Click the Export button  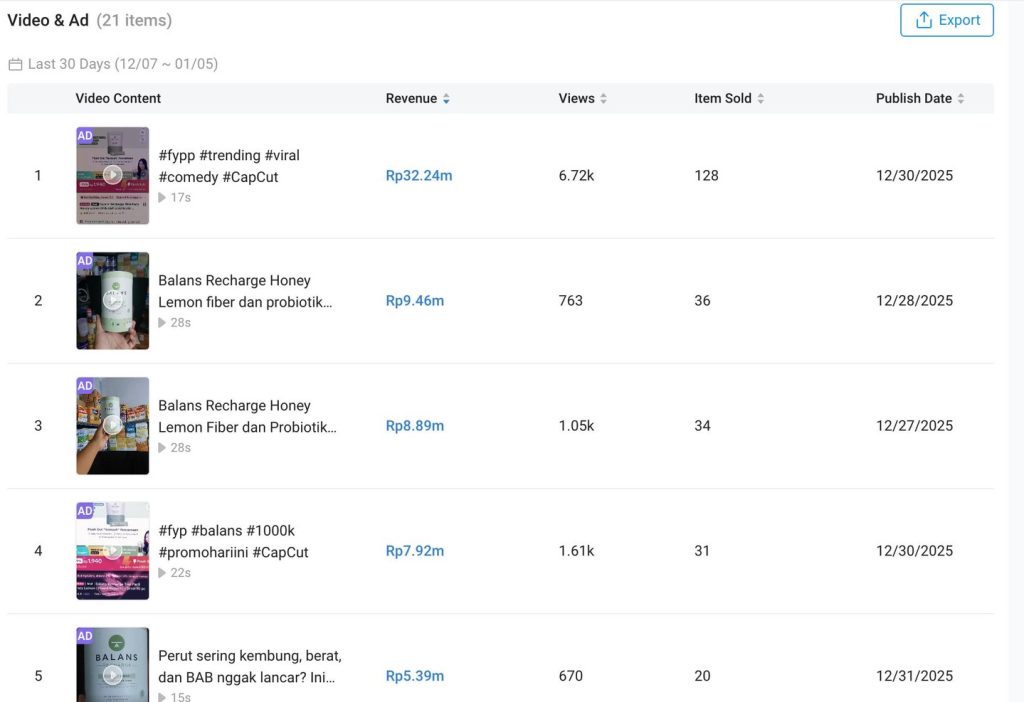[946, 19]
